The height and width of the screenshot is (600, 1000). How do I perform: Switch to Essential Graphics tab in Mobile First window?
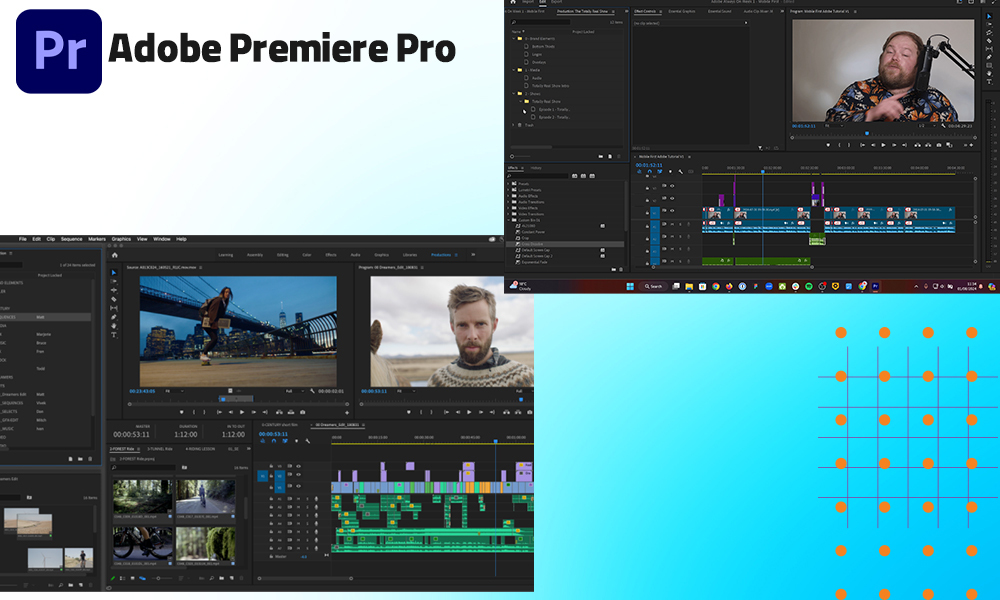coord(682,11)
